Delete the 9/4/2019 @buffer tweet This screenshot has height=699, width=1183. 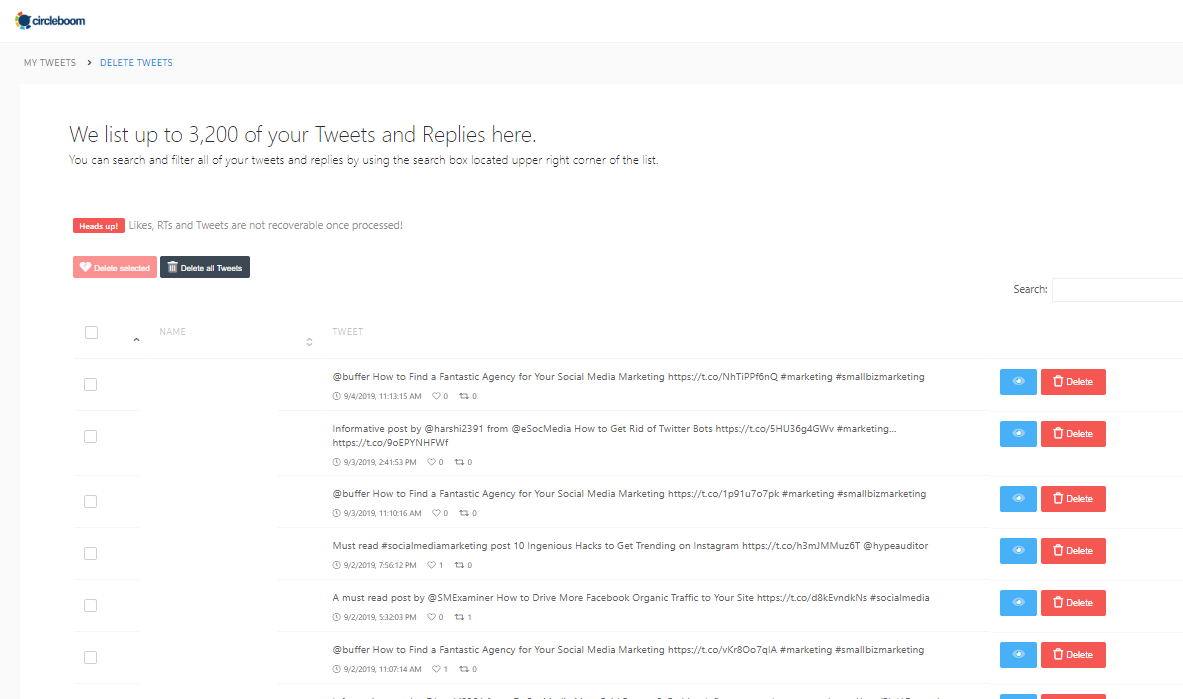point(1073,382)
